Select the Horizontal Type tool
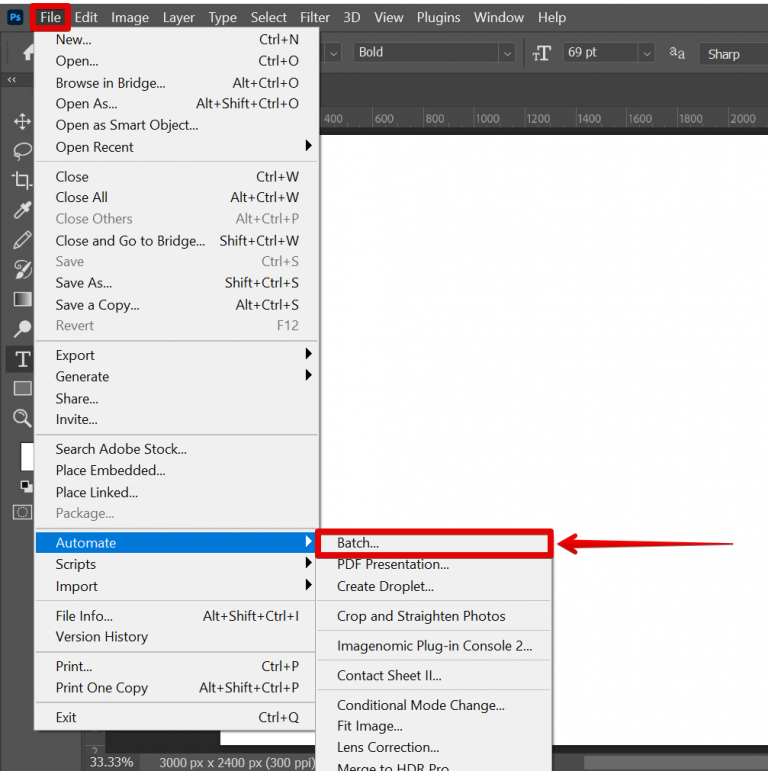The height and width of the screenshot is (771, 768). click(21, 359)
